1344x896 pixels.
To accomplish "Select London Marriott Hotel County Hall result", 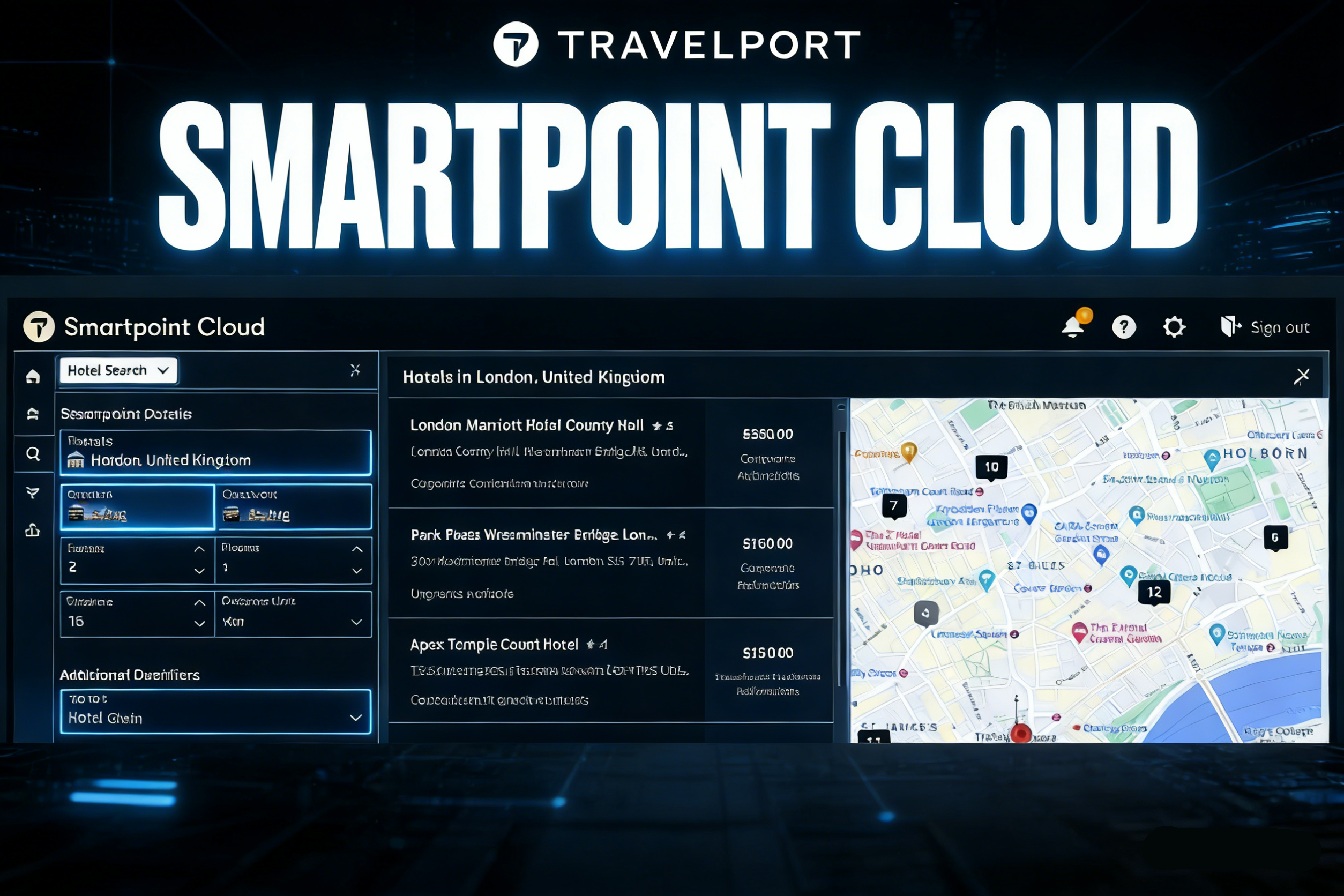I will 526,425.
